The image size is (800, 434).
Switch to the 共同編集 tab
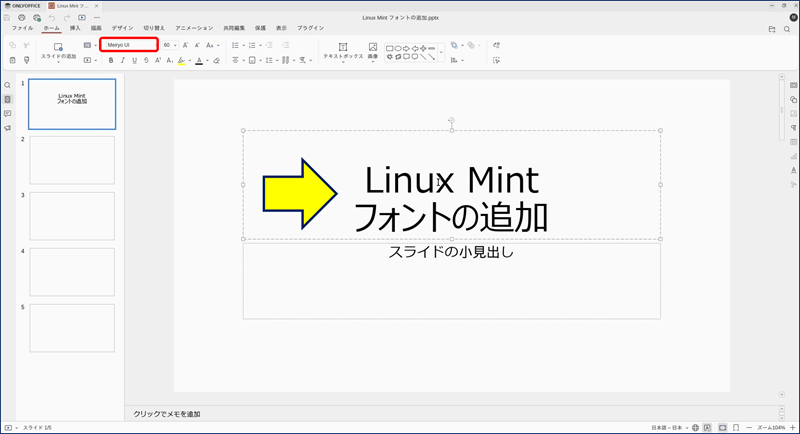pyautogui.click(x=234, y=28)
